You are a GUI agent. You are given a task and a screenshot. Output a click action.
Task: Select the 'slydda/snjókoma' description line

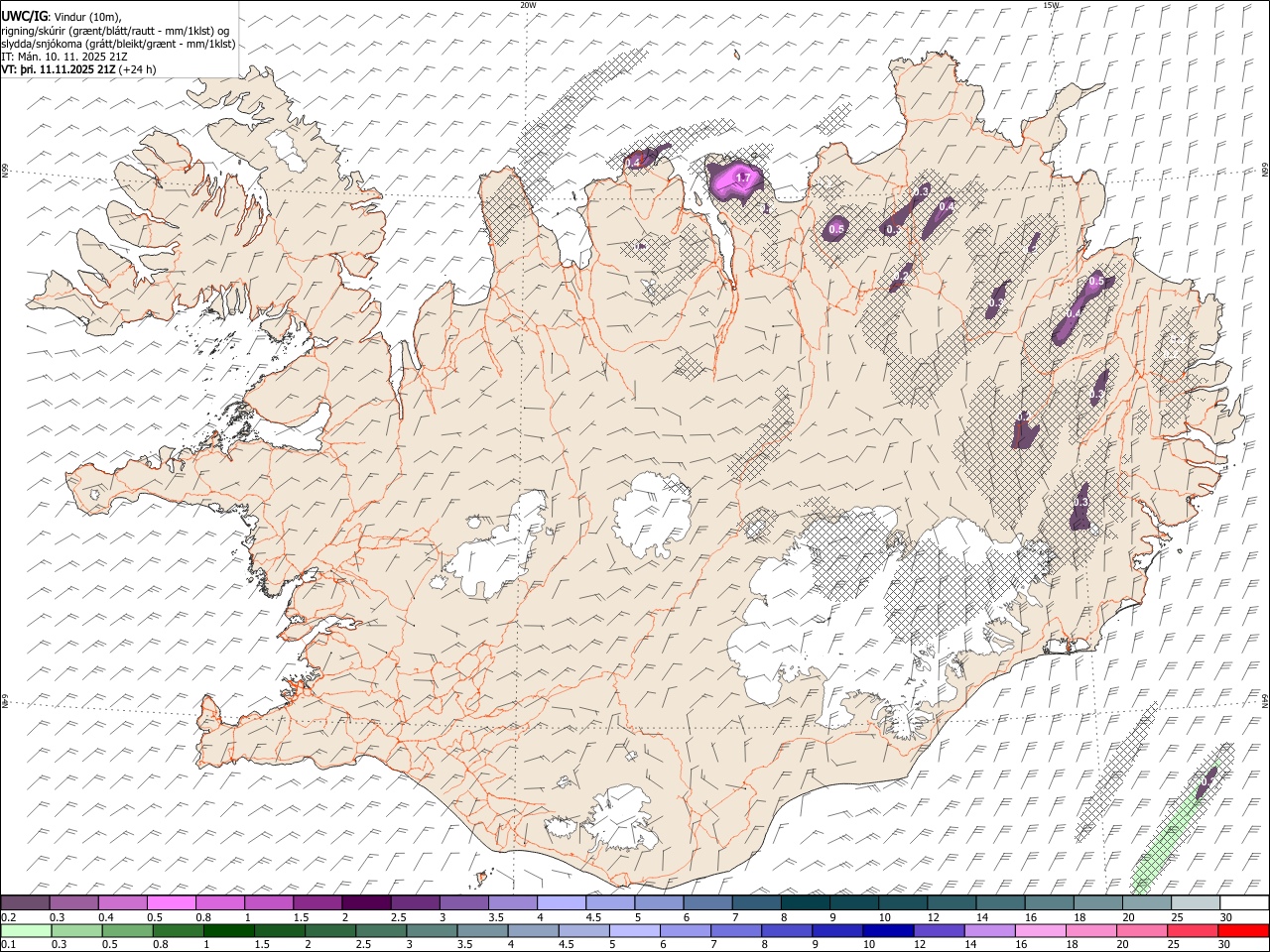click(119, 44)
